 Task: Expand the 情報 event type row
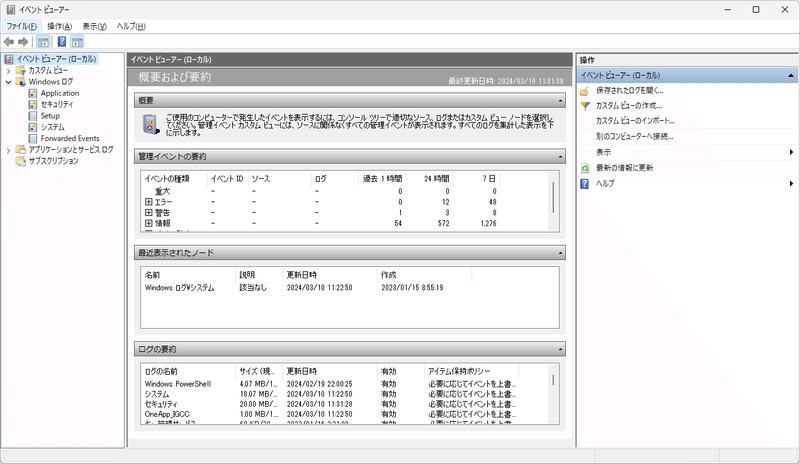[148, 223]
